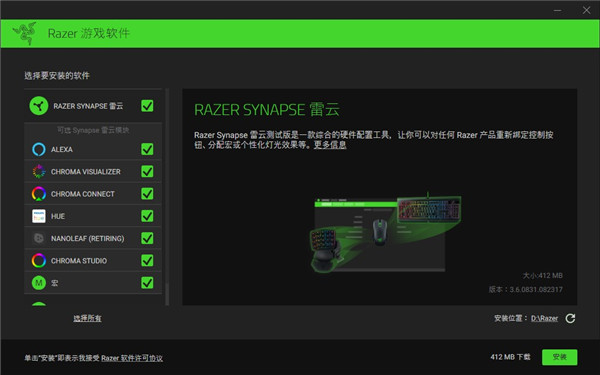600x375 pixels.
Task: Select the HUE row label
Action: (x=58, y=216)
